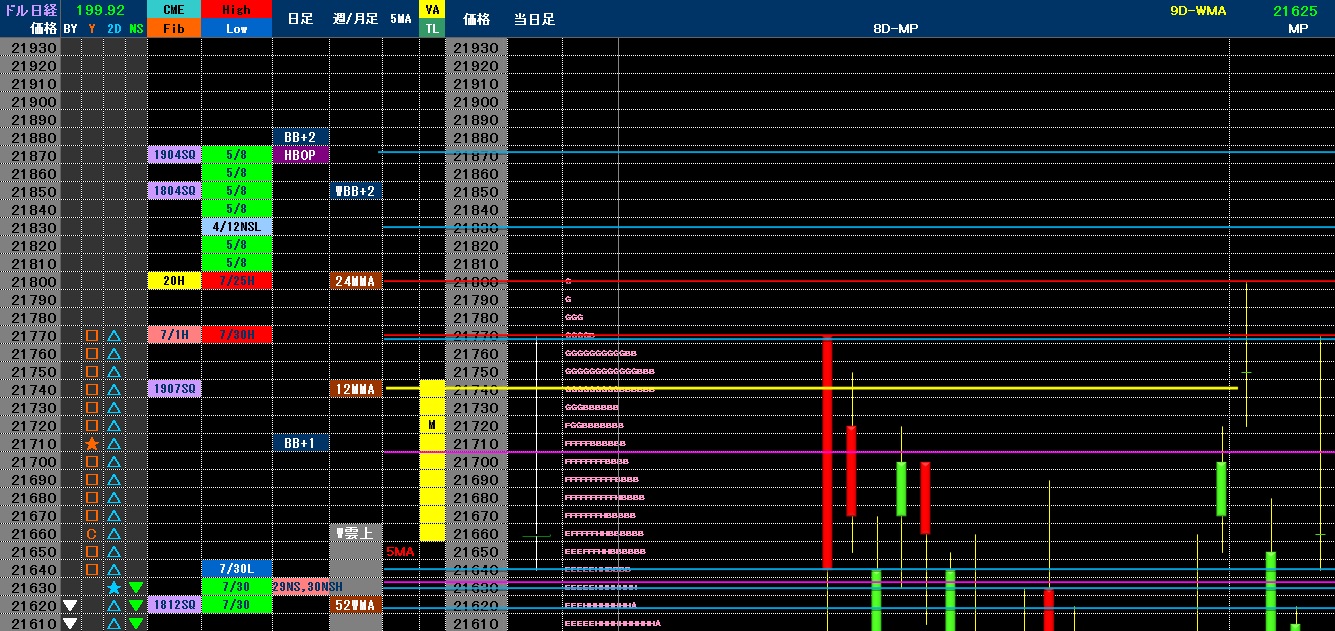Click the ドル日経 title cell
Screen dimensions: 1335x631
tap(30, 10)
